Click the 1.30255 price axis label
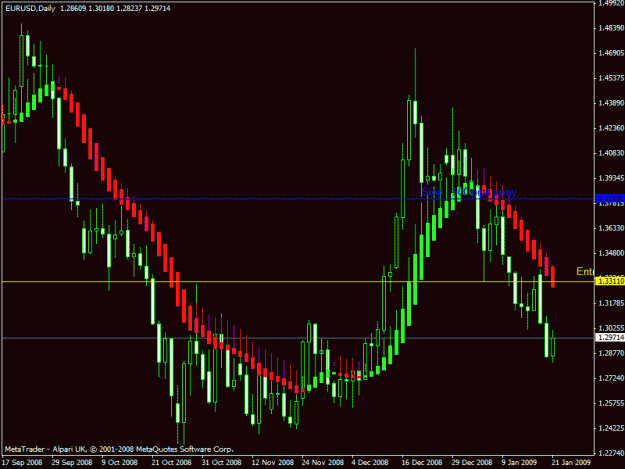 click(611, 328)
